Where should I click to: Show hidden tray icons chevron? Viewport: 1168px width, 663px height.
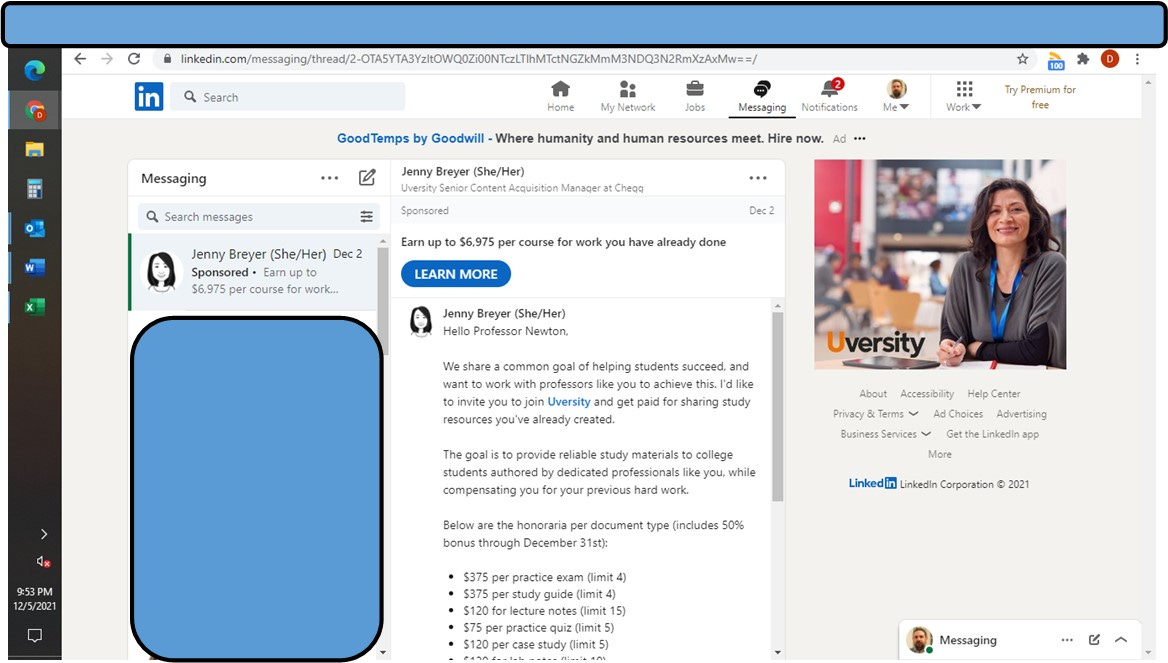(x=44, y=534)
